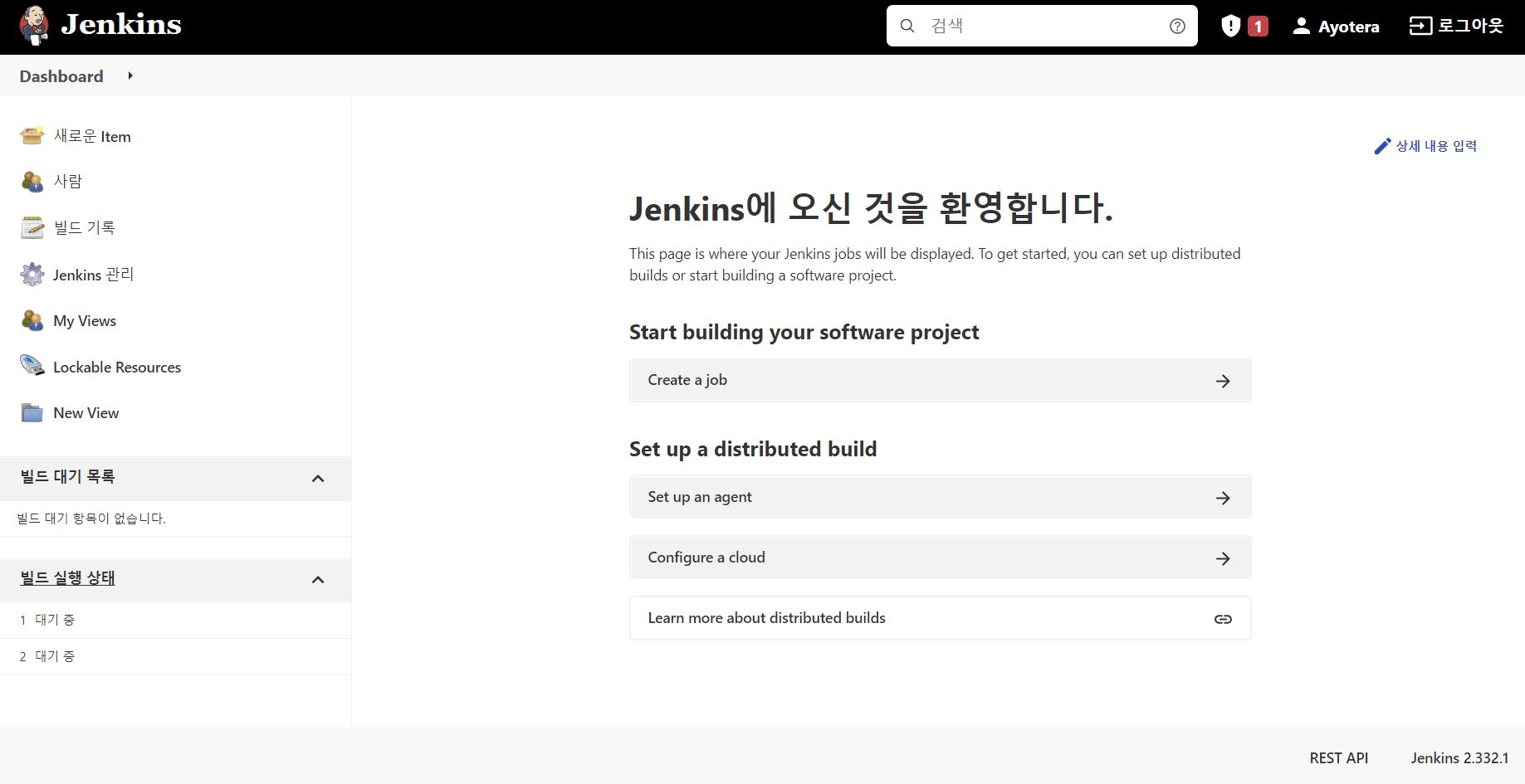Select executor 1 대기 중 row
This screenshot has height=784, width=1525.
point(175,620)
